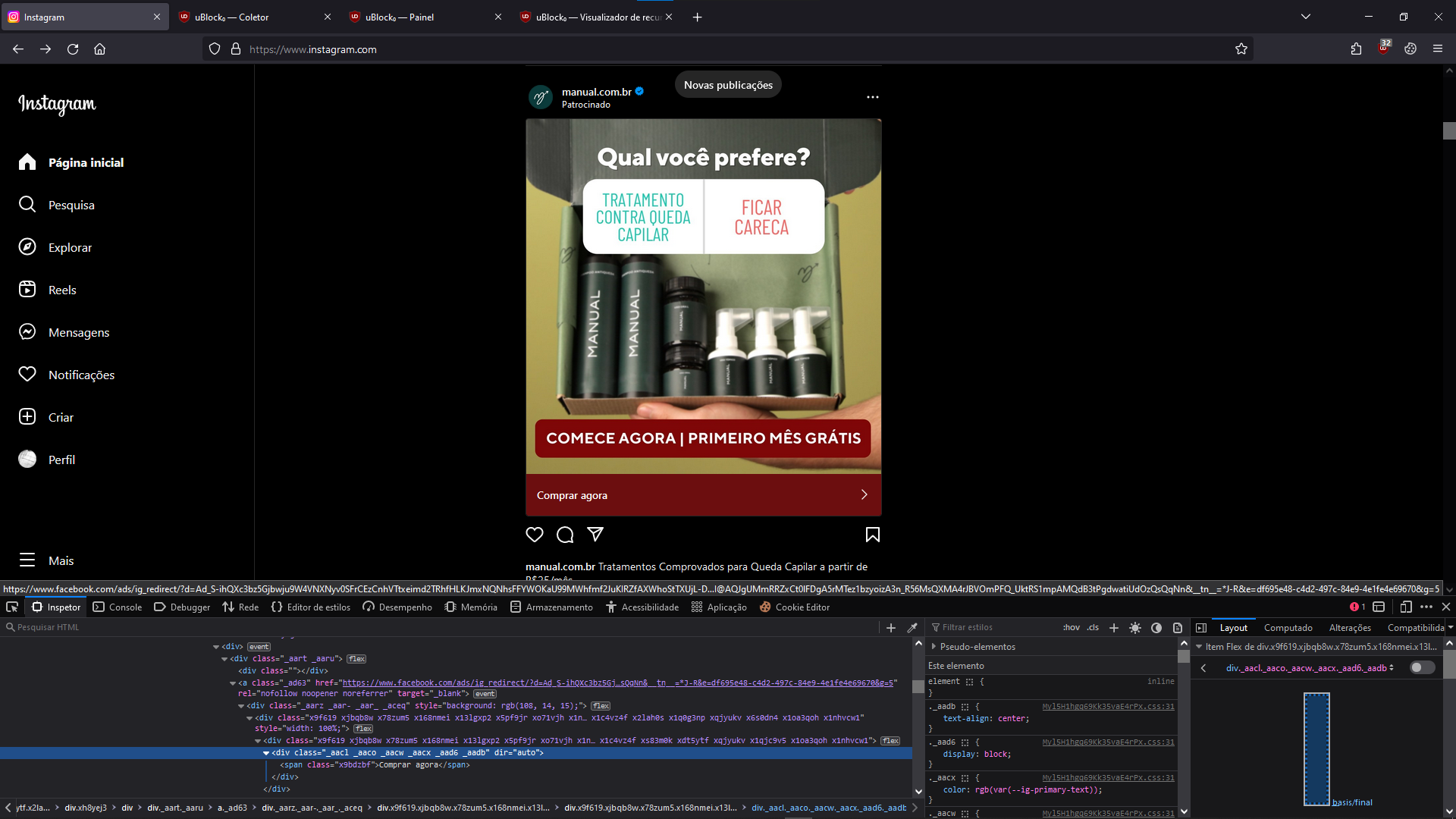Switch to the Computado tab in DevTools
The width and height of the screenshot is (1456, 819).
point(1288,627)
